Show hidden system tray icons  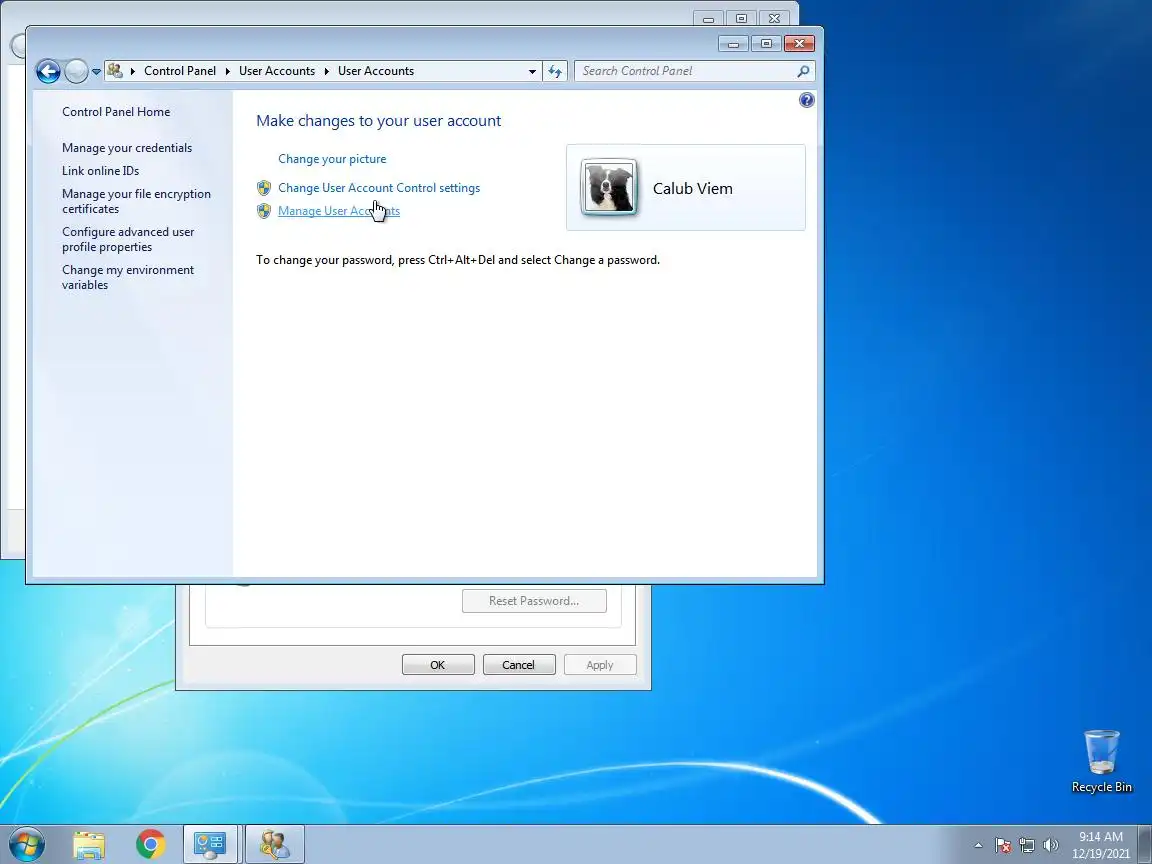pos(978,846)
